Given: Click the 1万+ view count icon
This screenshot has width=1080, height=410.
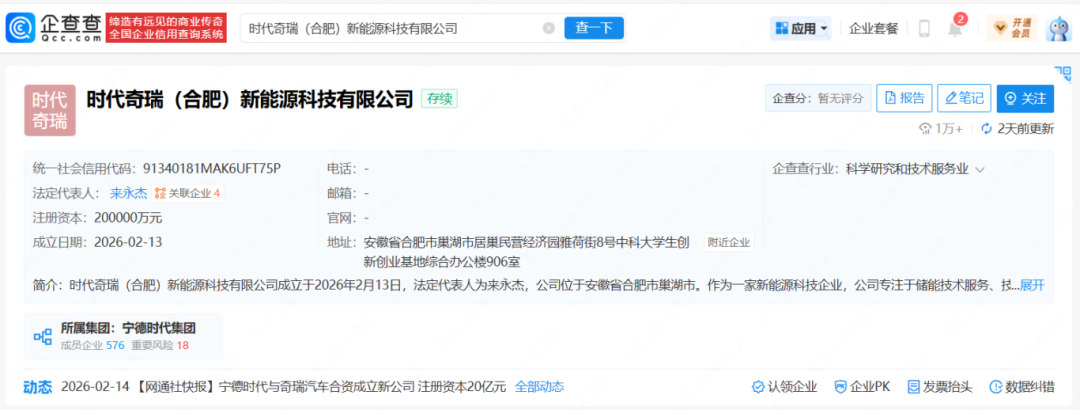Looking at the screenshot, I should click(926, 128).
